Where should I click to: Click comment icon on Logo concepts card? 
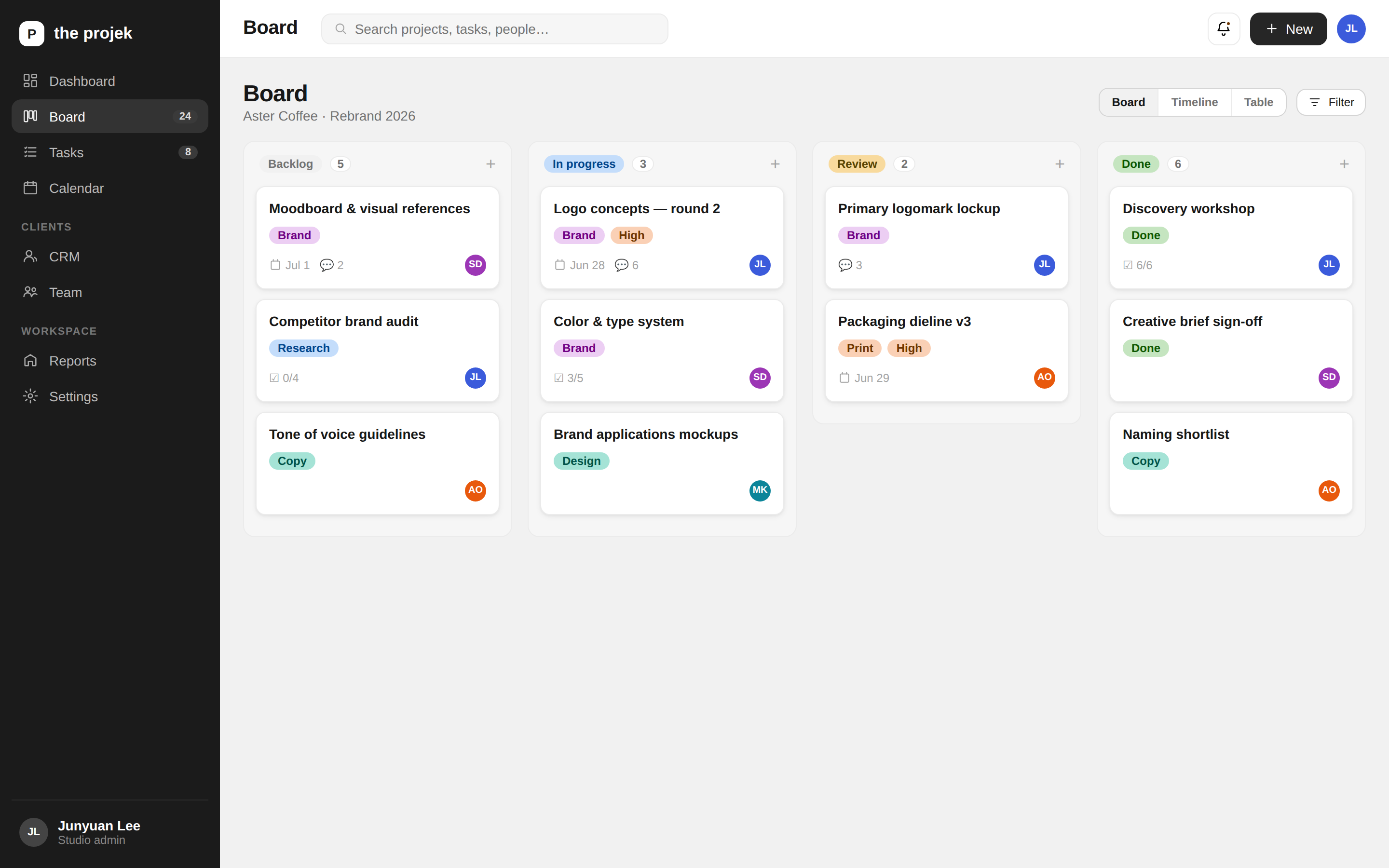click(x=621, y=265)
